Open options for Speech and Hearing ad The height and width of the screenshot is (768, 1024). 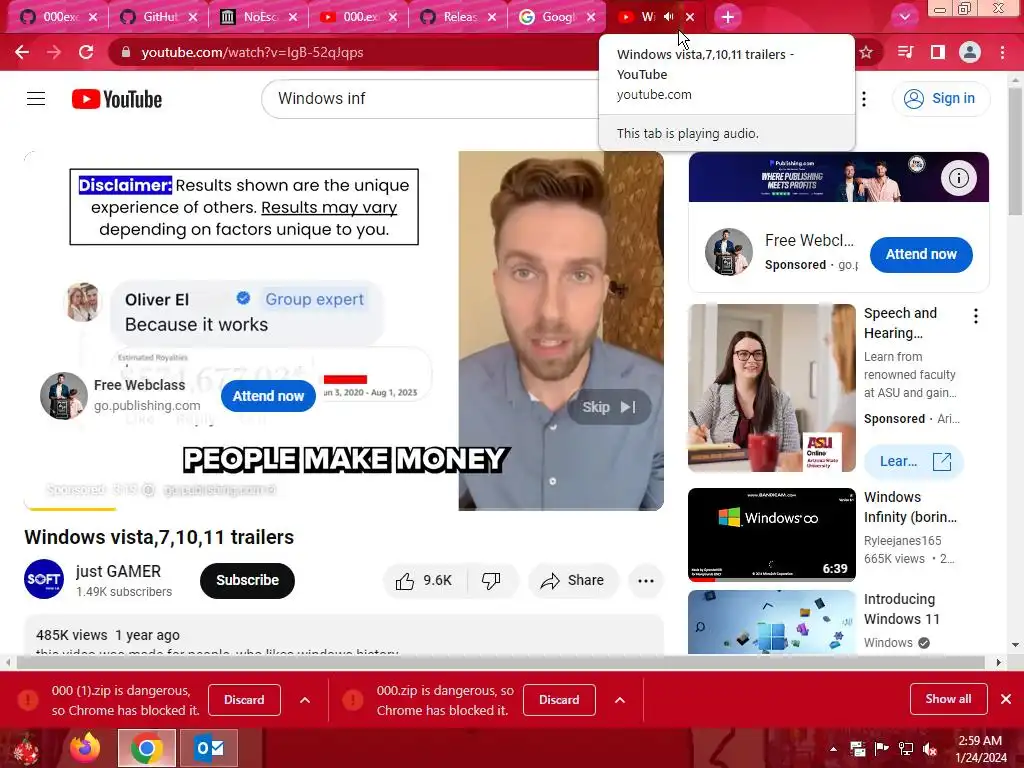tap(976, 317)
